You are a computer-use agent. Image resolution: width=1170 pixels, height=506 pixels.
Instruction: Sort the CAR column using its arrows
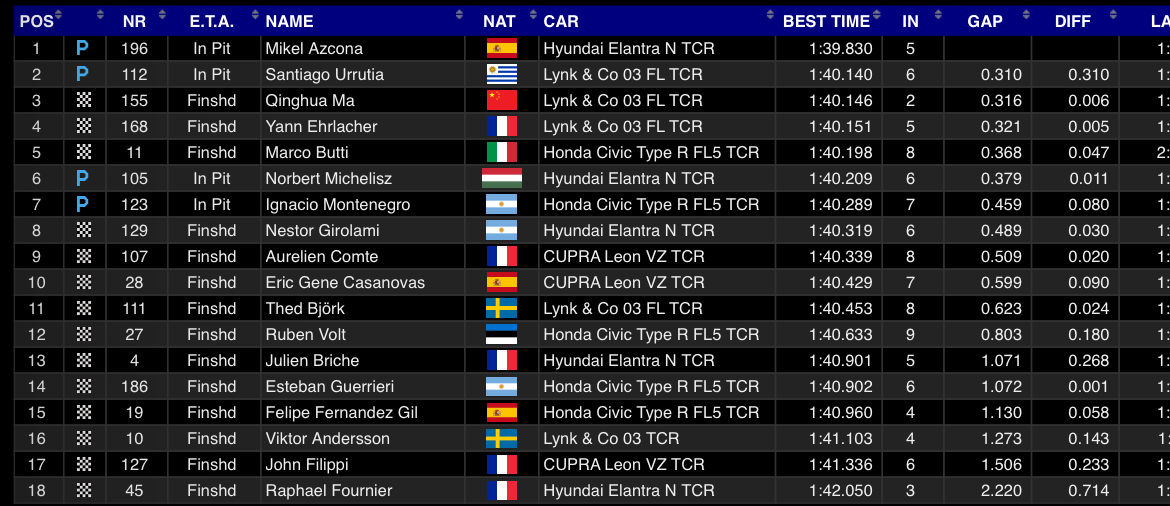click(x=769, y=15)
